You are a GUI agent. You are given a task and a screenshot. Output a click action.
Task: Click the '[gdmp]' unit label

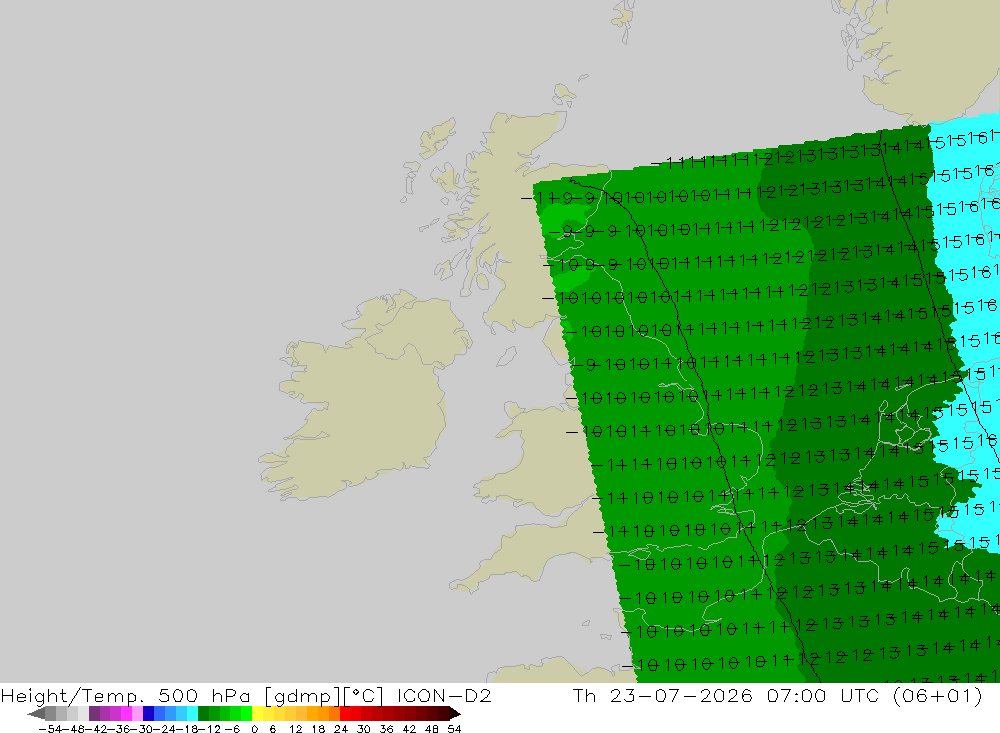[x=302, y=695]
